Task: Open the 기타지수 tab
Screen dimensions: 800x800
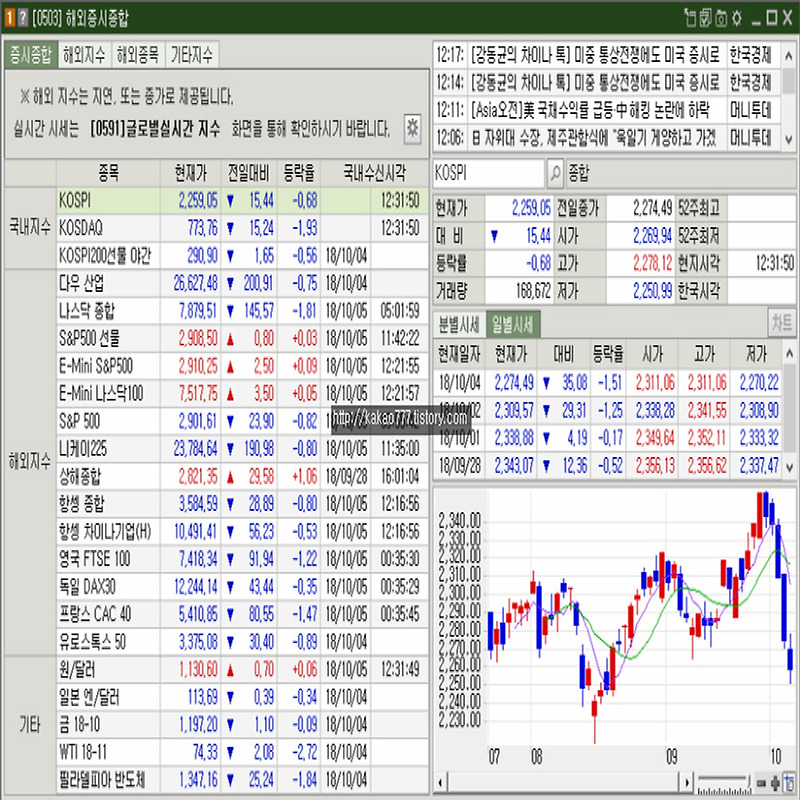Action: tap(191, 54)
